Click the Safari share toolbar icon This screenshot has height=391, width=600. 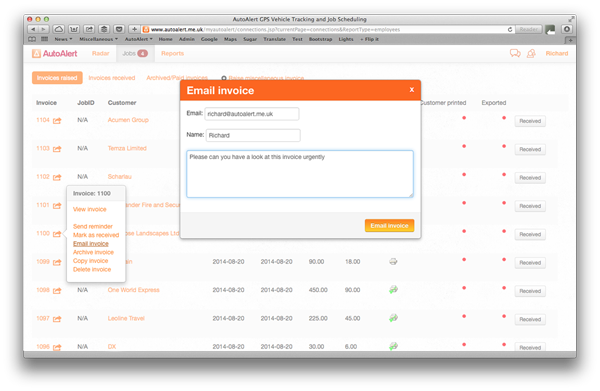(x=89, y=29)
